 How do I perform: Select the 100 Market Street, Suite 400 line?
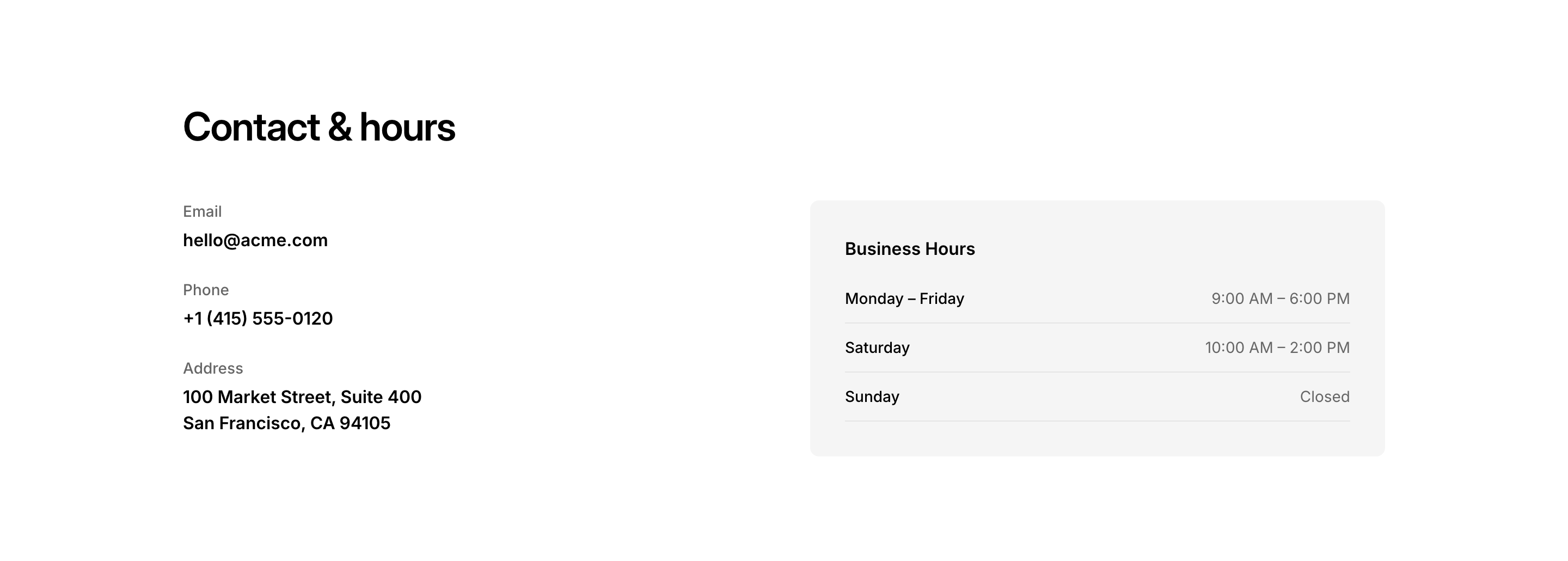click(302, 397)
